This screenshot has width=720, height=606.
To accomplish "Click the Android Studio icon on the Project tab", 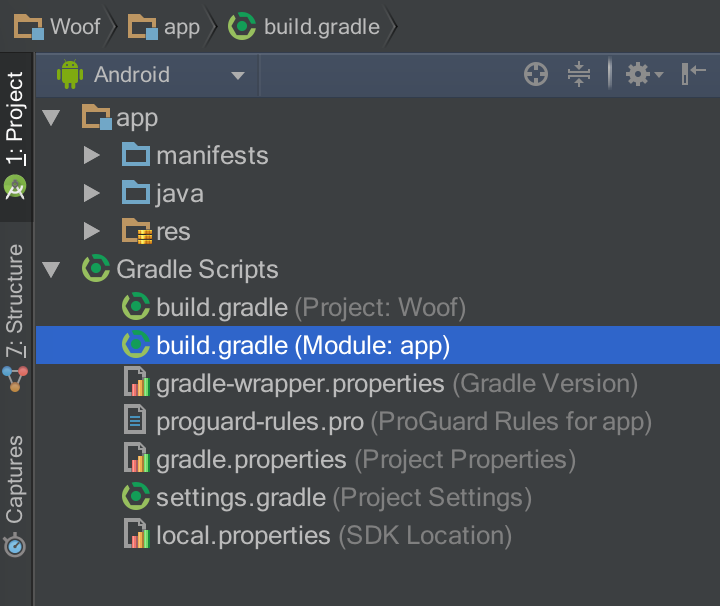I will click(15, 187).
